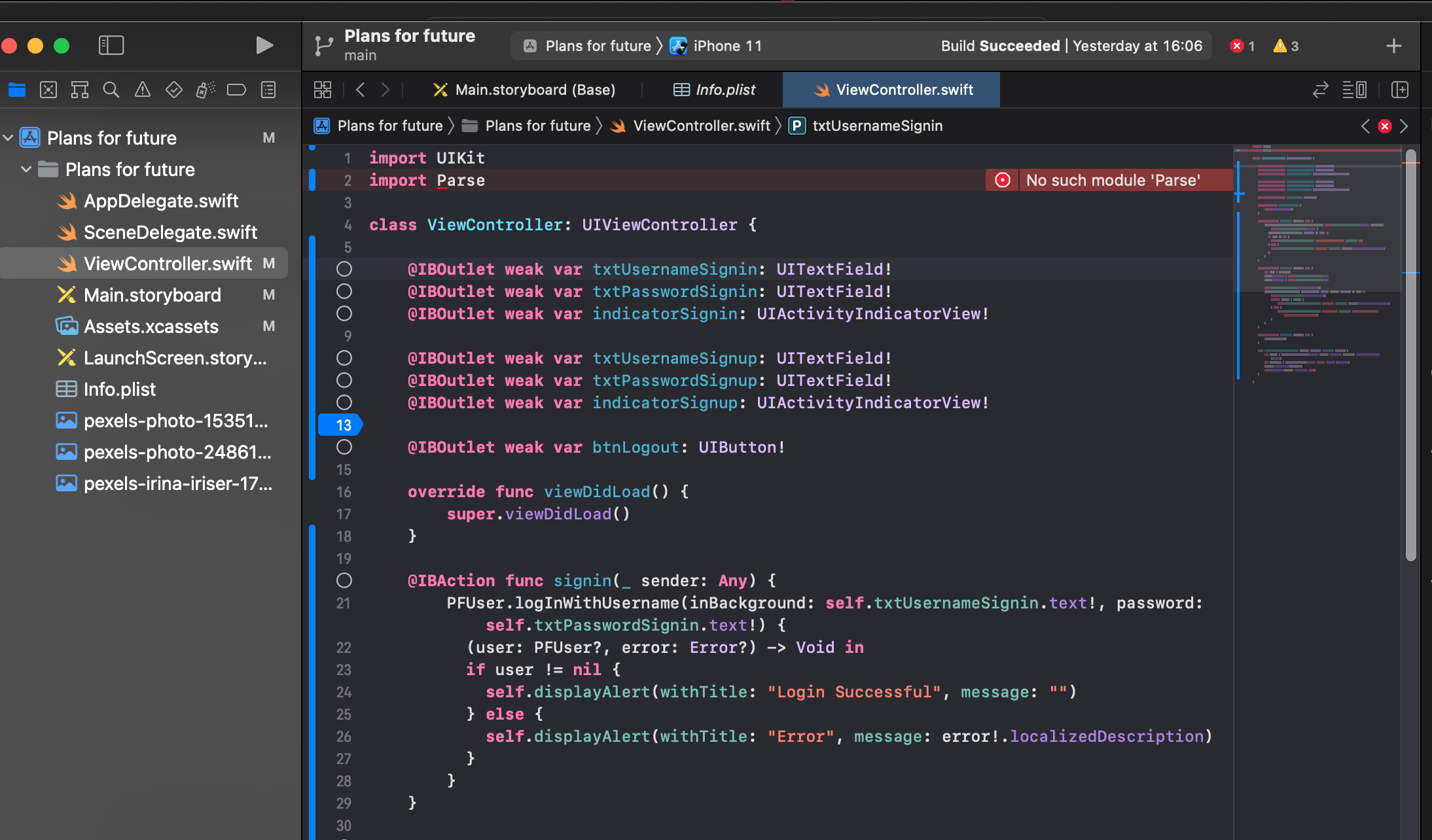Open the Find navigator magnifier icon
Image resolution: width=1432 pixels, height=840 pixels.
coord(111,90)
